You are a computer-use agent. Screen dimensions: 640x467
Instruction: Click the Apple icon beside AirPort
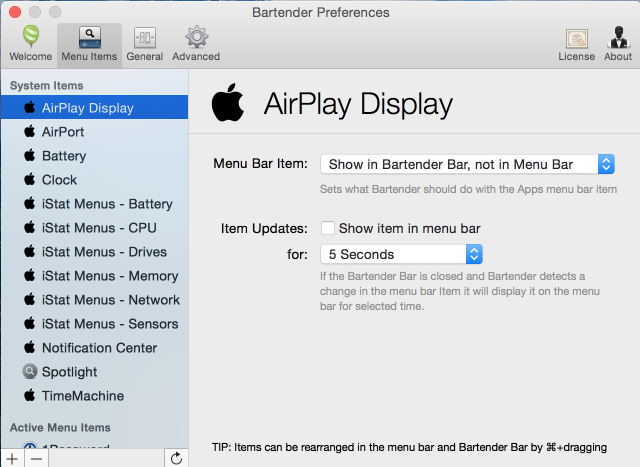pyautogui.click(x=29, y=131)
